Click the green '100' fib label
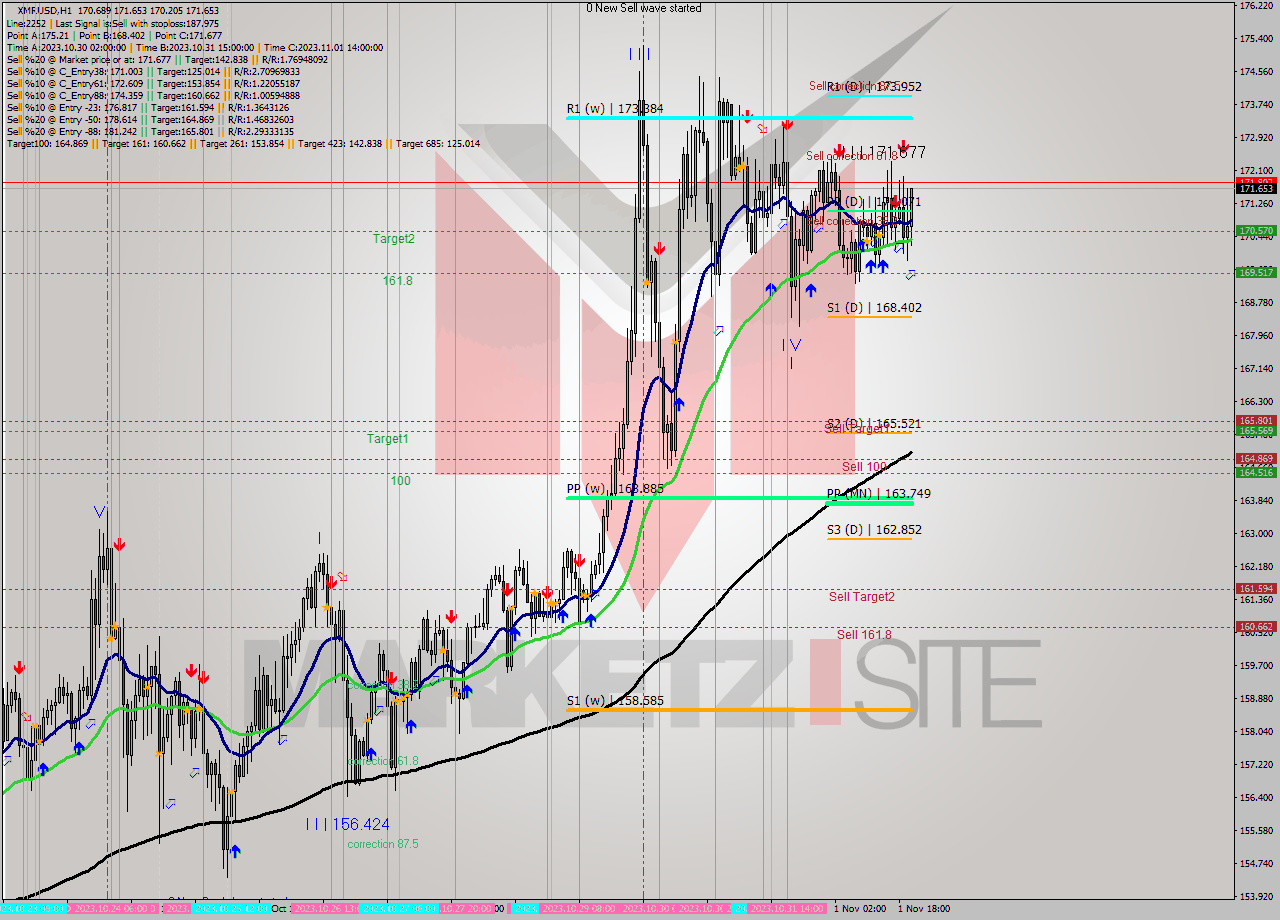Image resolution: width=1280 pixels, height=920 pixels. point(400,481)
